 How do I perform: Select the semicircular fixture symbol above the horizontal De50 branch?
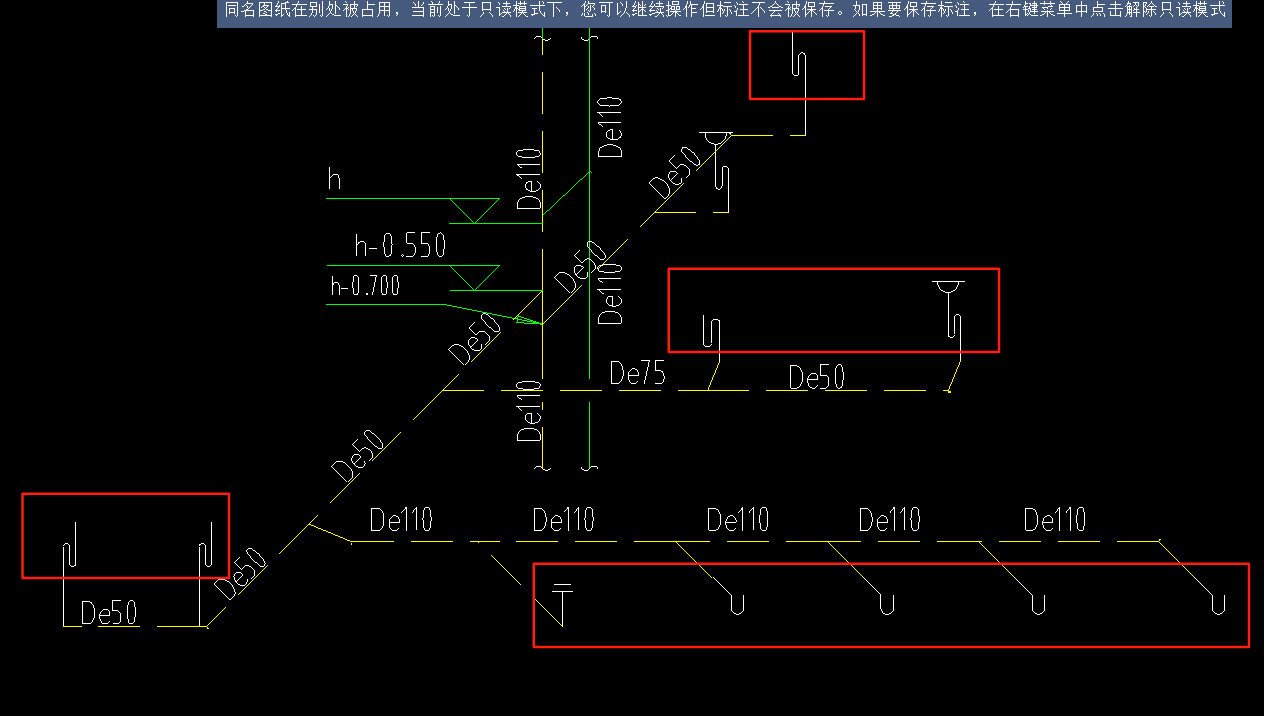(x=948, y=289)
